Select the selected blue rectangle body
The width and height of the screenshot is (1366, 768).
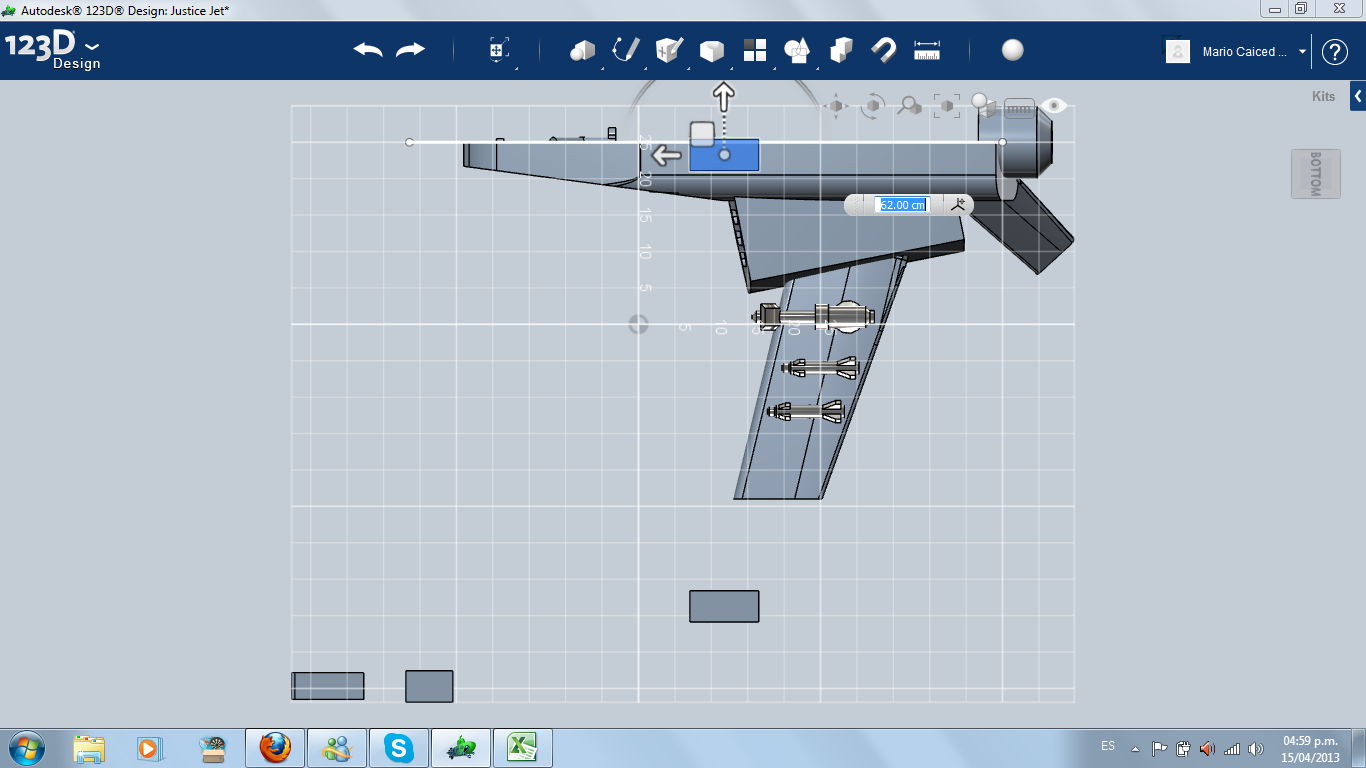[x=724, y=155]
